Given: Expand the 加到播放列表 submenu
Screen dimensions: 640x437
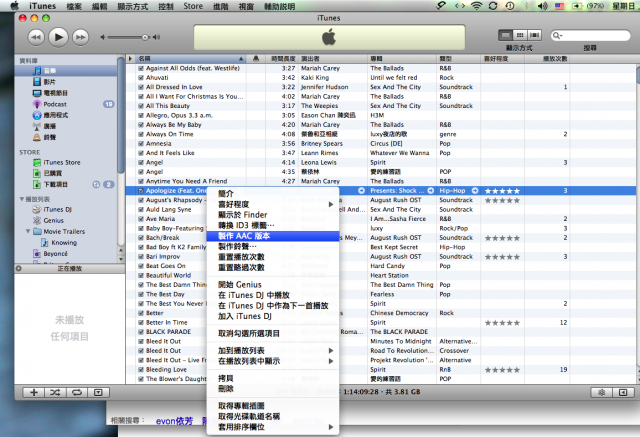Looking at the screenshot, I should tap(273, 350).
